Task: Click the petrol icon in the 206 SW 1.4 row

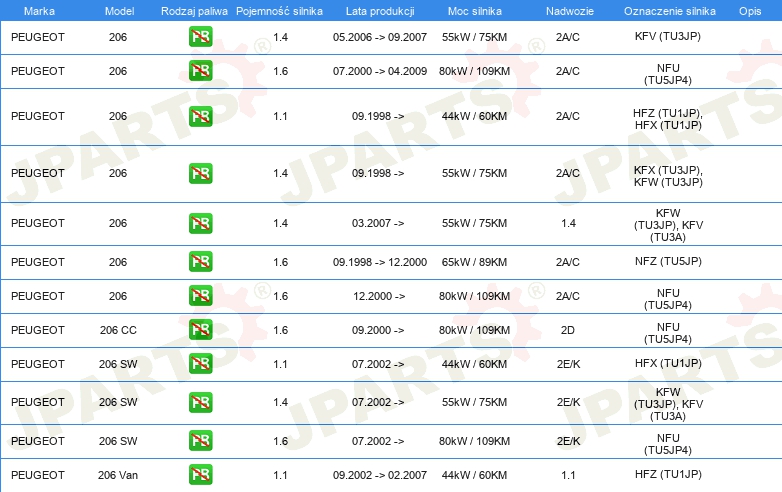Action: tap(200, 402)
